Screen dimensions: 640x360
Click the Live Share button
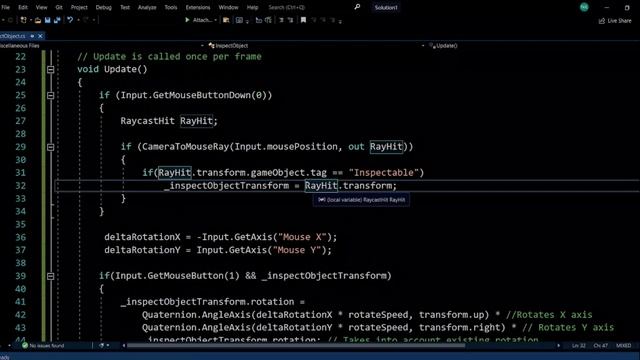click(x=615, y=20)
